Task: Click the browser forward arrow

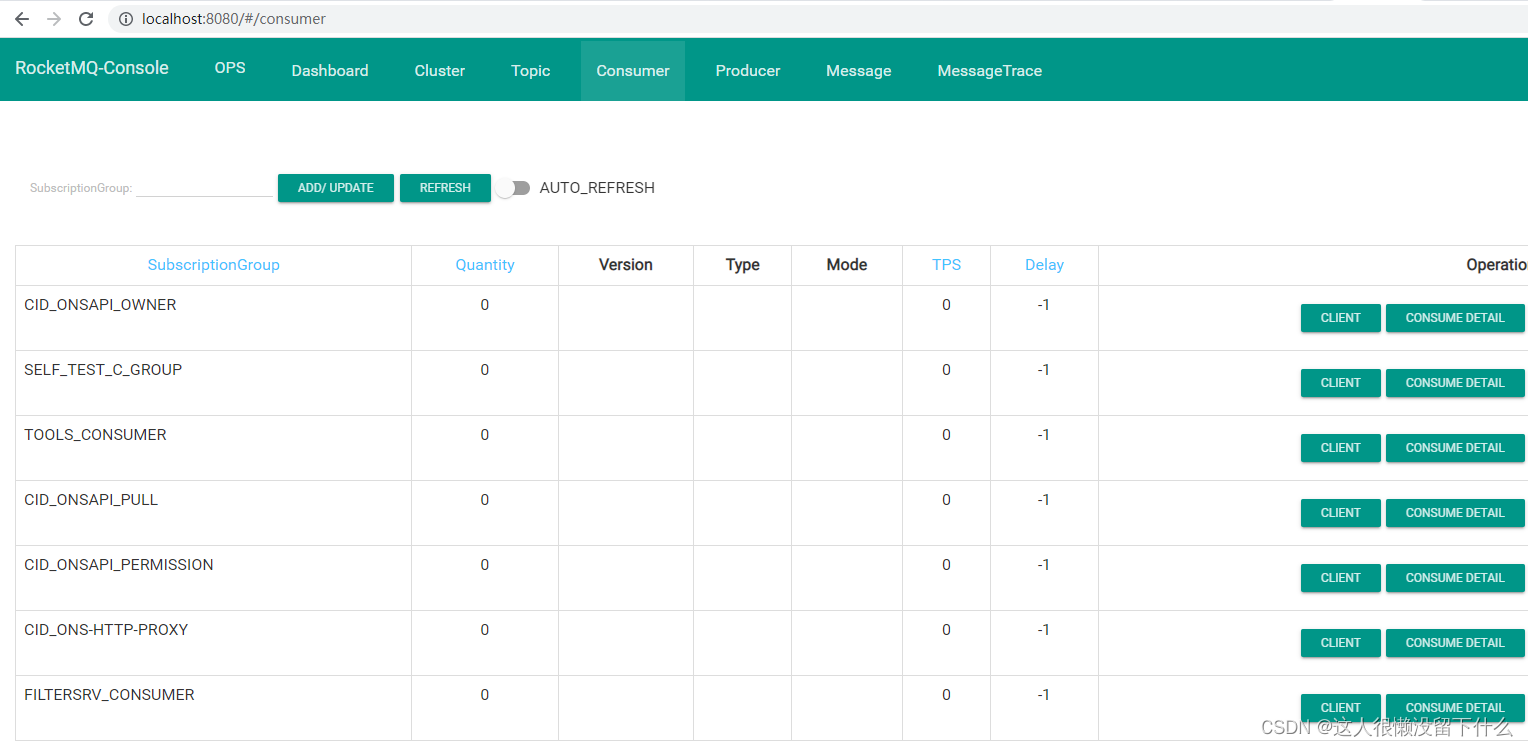Action: tap(54, 19)
